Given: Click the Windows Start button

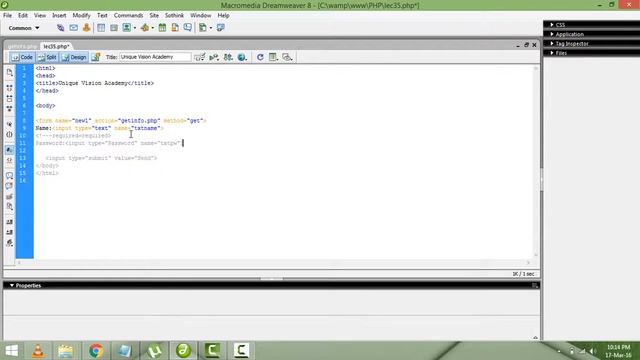Looking at the screenshot, I should click(12, 351).
